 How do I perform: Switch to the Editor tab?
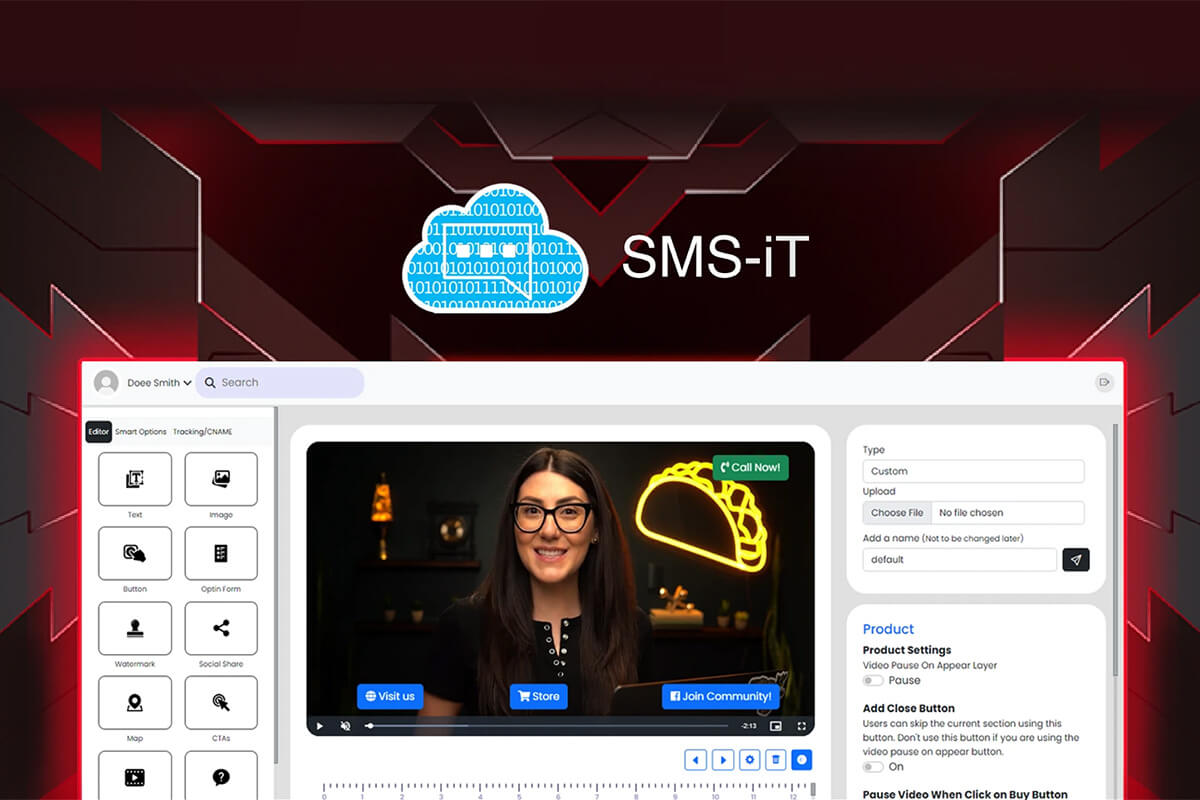coord(98,431)
